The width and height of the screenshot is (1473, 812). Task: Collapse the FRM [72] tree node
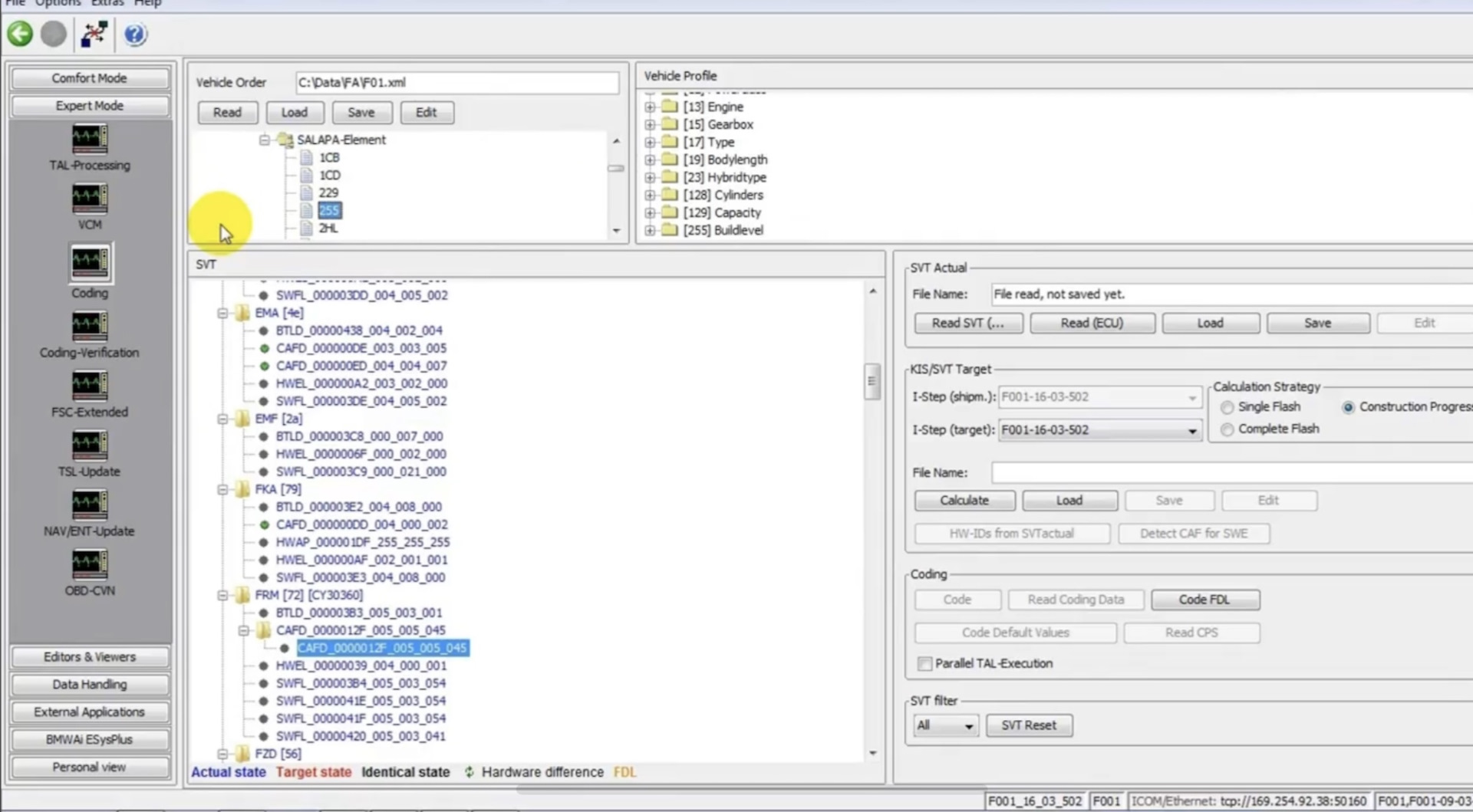pyautogui.click(x=222, y=595)
